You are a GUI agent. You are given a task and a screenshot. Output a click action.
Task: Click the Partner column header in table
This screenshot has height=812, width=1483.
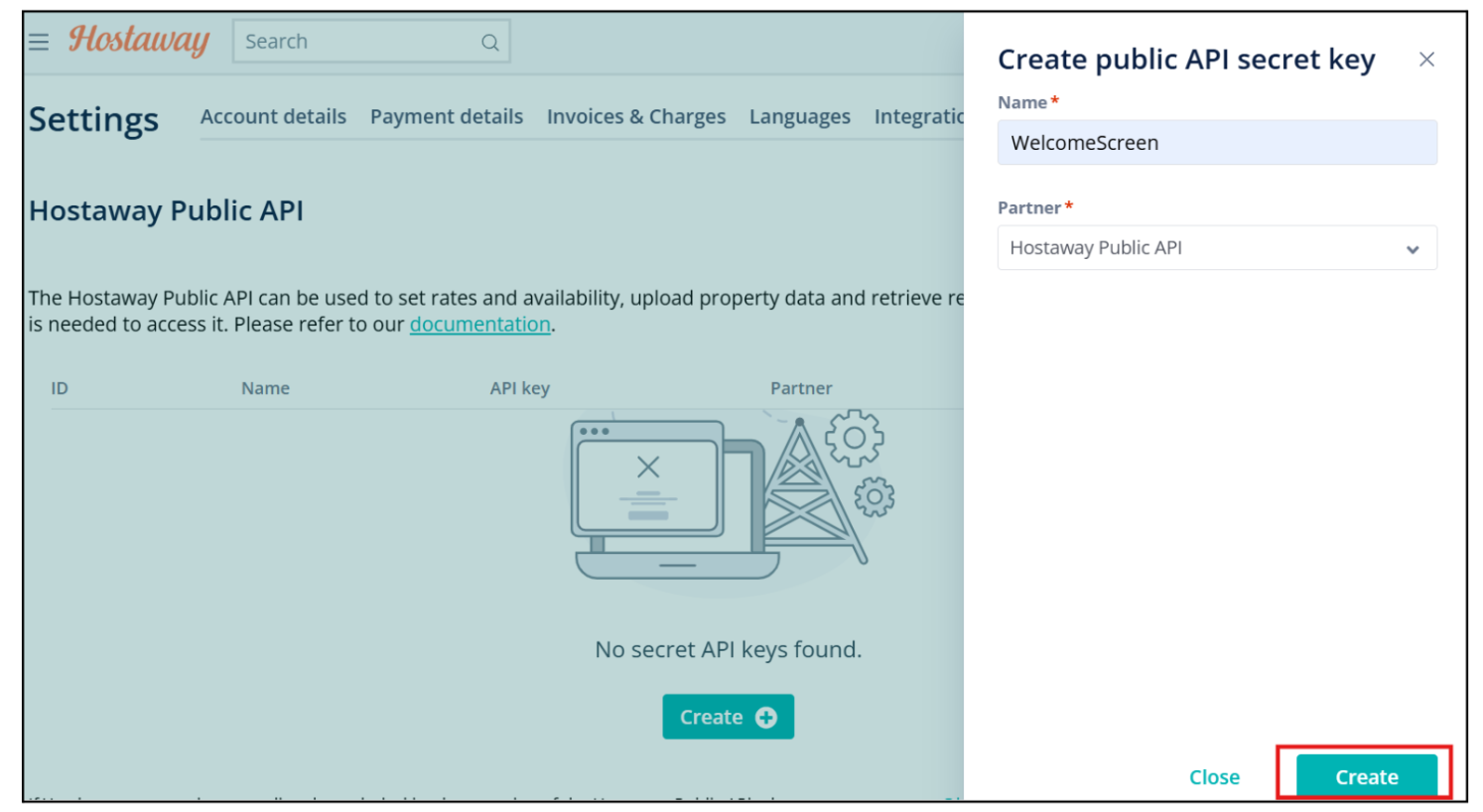(x=801, y=388)
